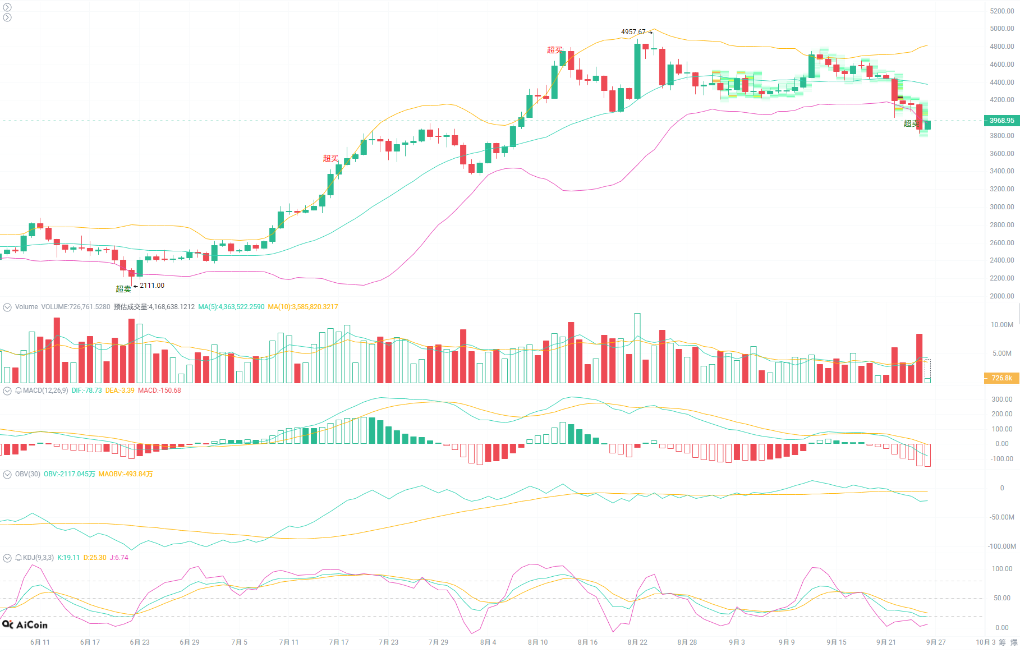Click the current price tag 3968.95
The width and height of the screenshot is (1020, 650).
pyautogui.click(x=1001, y=120)
